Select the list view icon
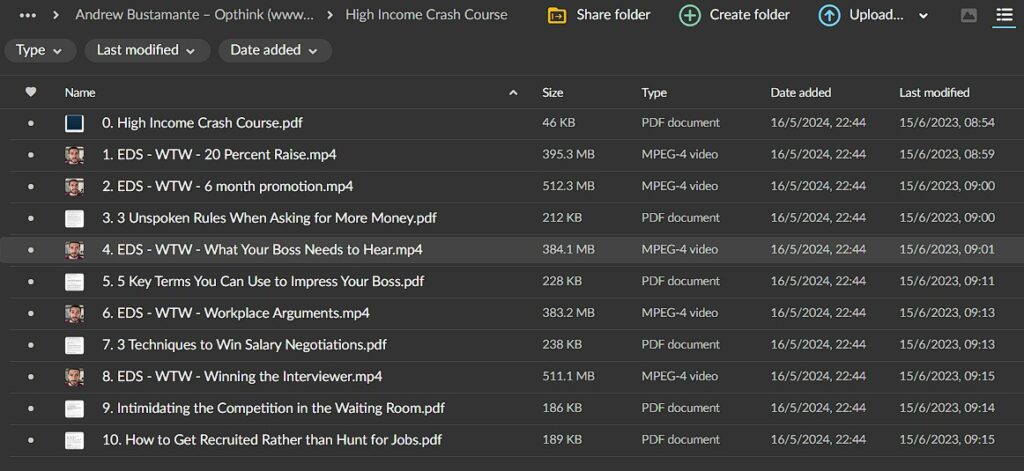The image size is (1024, 471). pos(1003,15)
